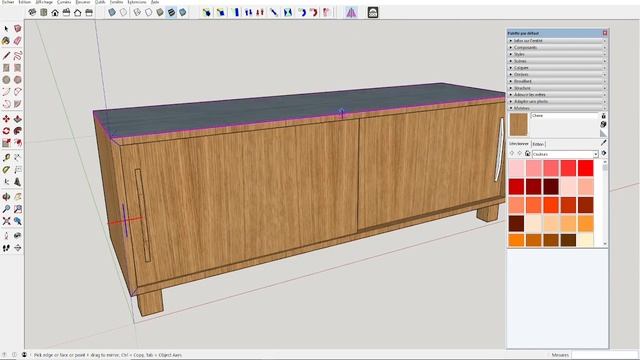The width and height of the screenshot is (640, 360).
Task: Select the Orbit camera tool
Action: [6, 197]
